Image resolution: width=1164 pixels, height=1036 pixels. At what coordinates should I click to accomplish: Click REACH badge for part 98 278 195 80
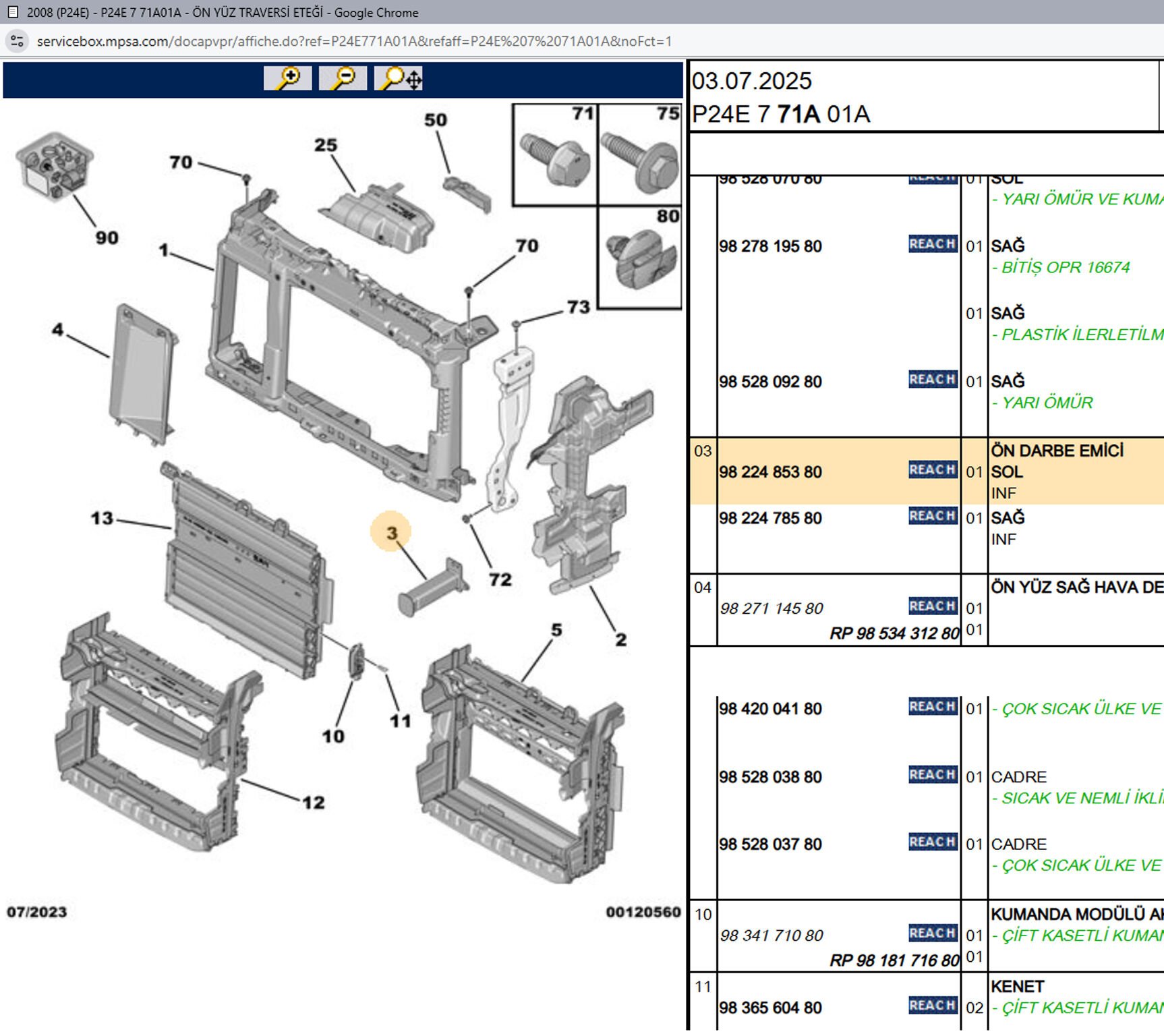pos(933,244)
